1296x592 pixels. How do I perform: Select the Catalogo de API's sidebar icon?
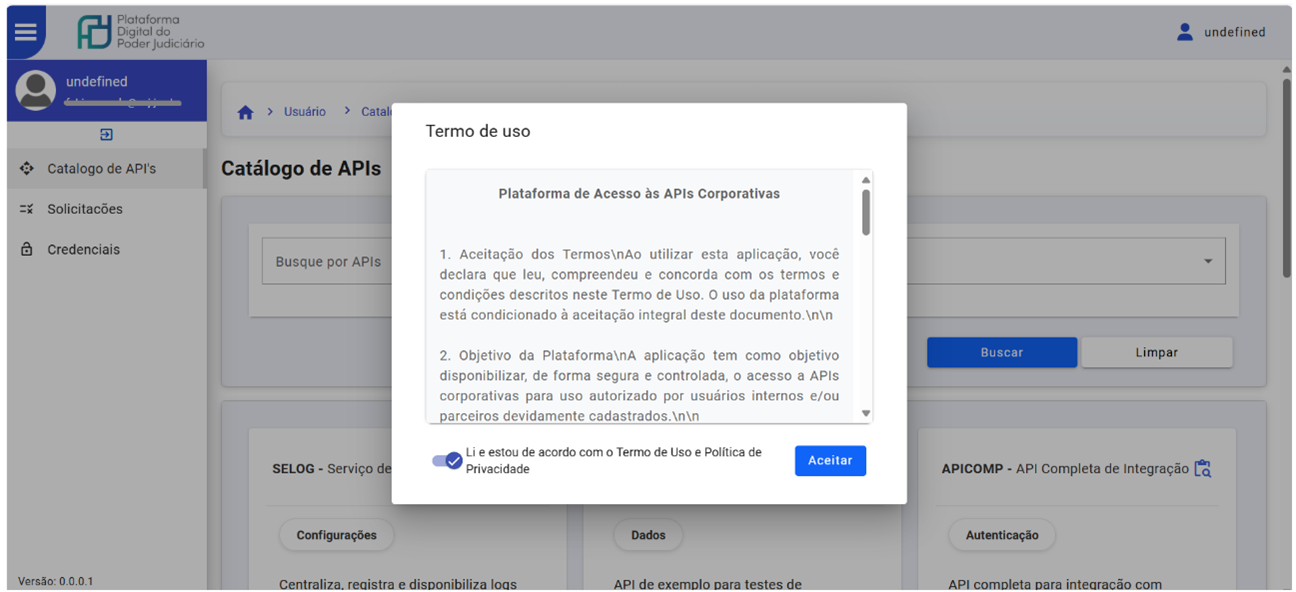(x=28, y=170)
